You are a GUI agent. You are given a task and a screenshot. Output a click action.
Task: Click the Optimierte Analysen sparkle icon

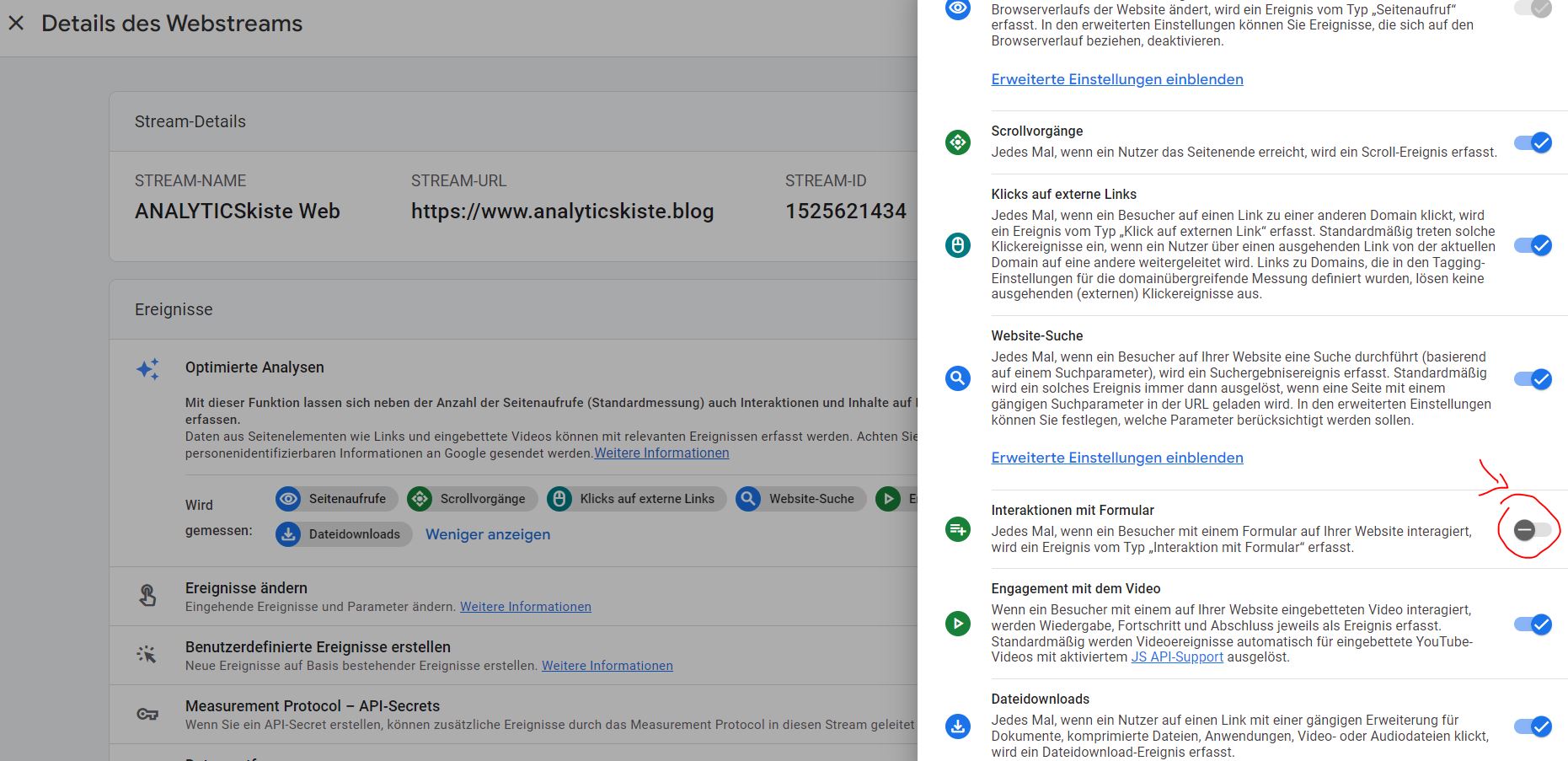click(x=146, y=369)
